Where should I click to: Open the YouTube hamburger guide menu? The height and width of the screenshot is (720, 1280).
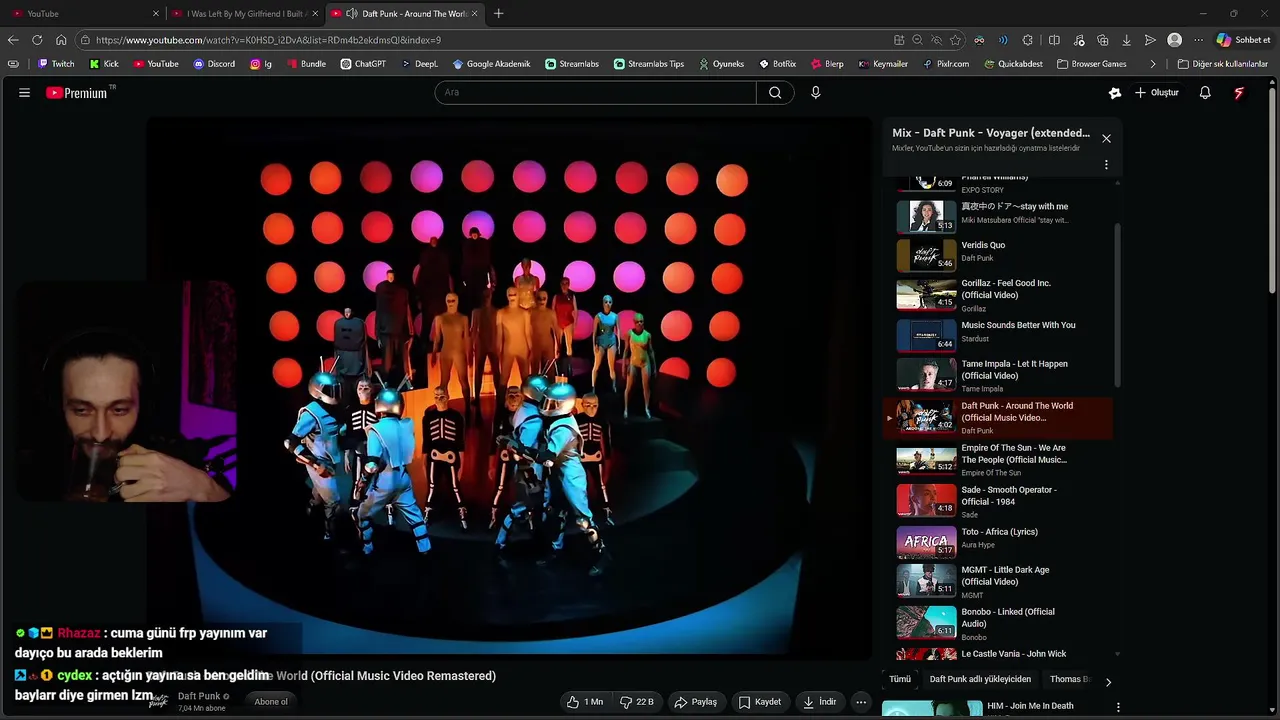click(24, 93)
